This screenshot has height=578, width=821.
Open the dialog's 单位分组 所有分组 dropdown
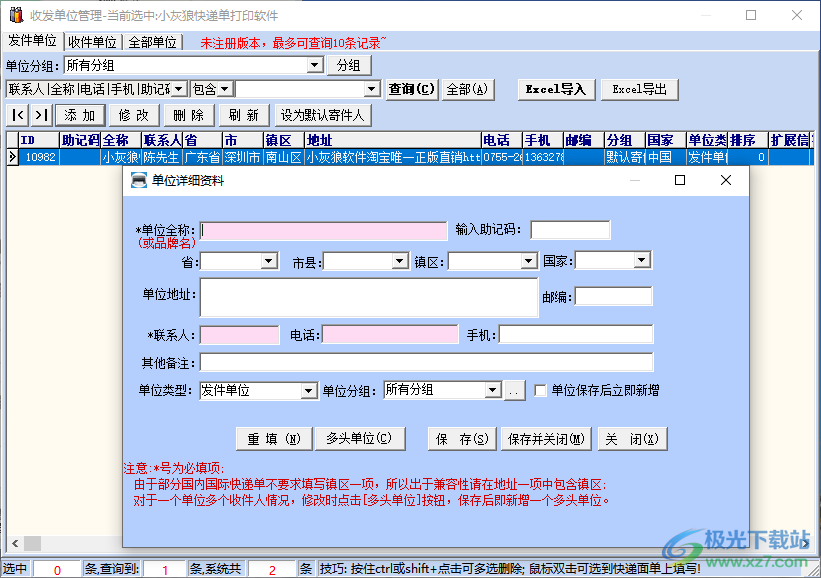click(x=492, y=390)
